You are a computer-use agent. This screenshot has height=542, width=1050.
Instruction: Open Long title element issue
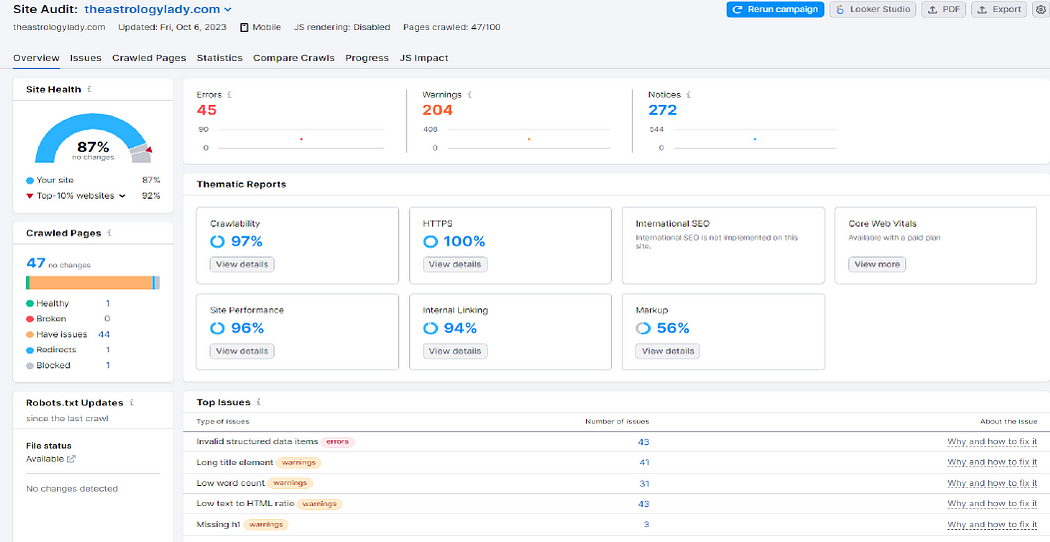pyautogui.click(x=235, y=462)
